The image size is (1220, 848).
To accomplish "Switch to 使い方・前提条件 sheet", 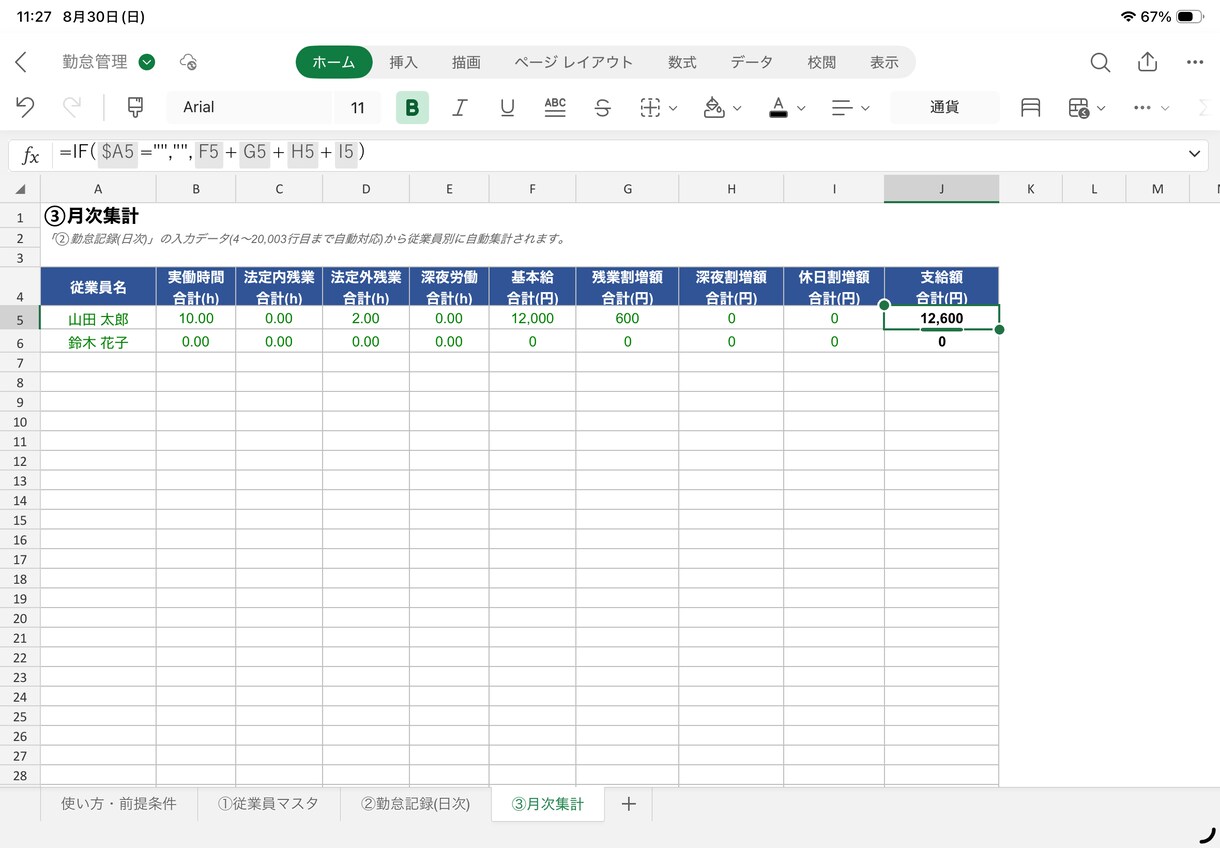I will click(x=118, y=804).
